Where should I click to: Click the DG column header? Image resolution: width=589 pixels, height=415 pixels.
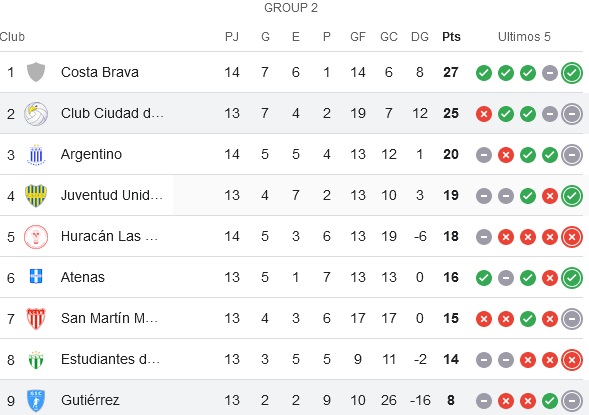tap(420, 37)
